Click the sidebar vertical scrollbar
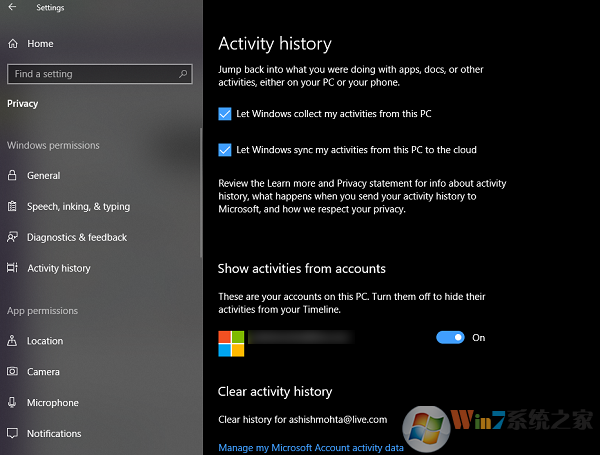This screenshot has height=455, width=600. point(201,192)
